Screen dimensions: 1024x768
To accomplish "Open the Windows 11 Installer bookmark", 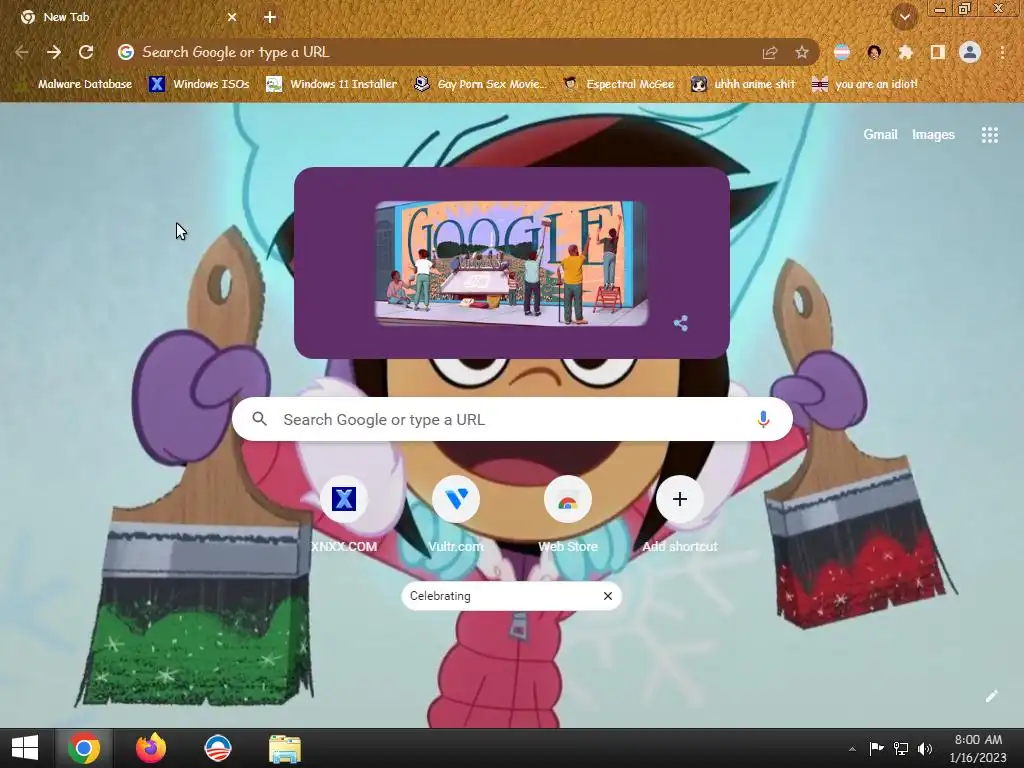I will (x=332, y=84).
